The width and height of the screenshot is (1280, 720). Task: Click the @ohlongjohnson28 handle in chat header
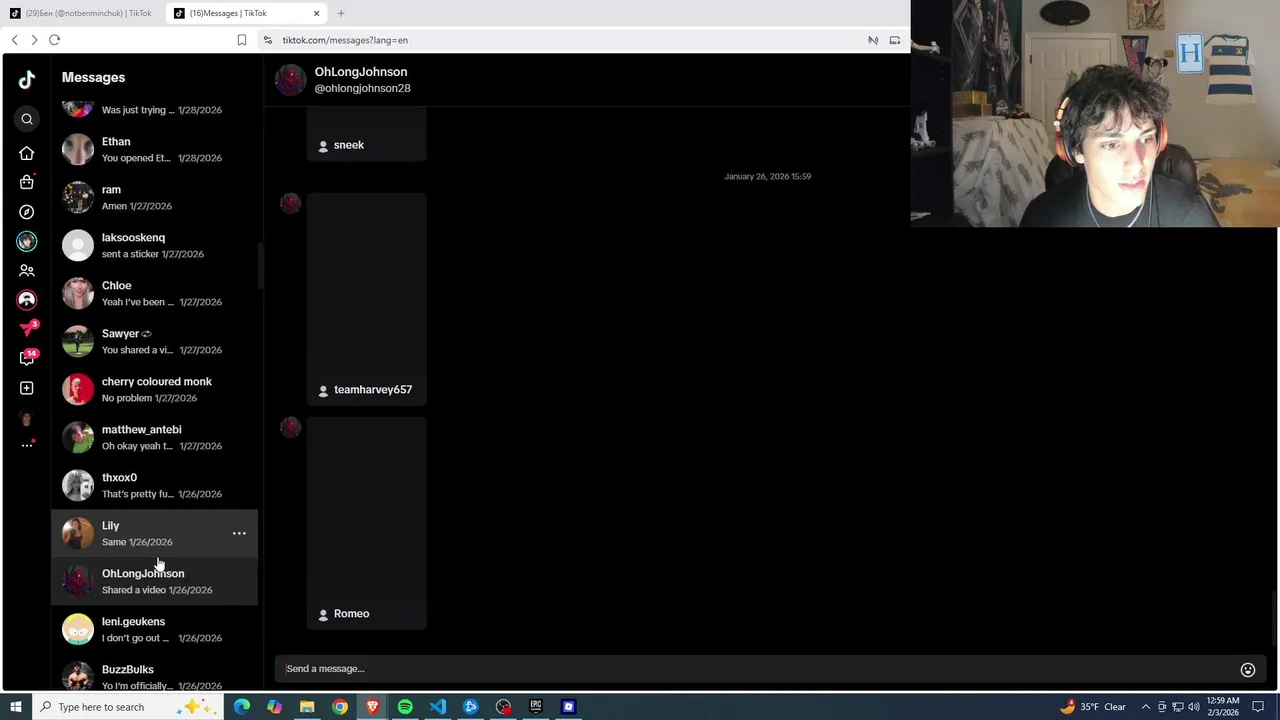[362, 88]
